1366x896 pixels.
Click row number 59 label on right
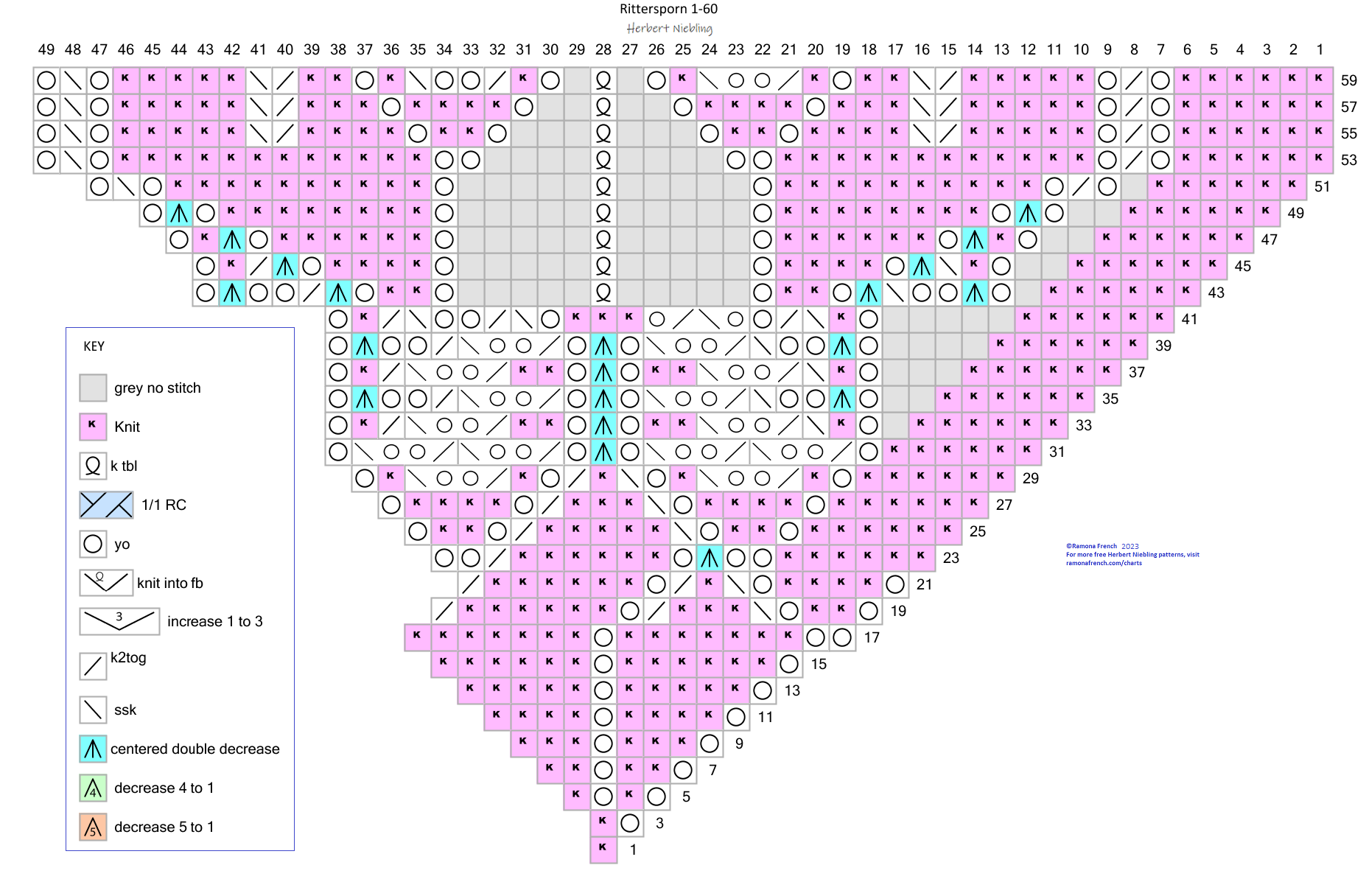pos(1348,80)
